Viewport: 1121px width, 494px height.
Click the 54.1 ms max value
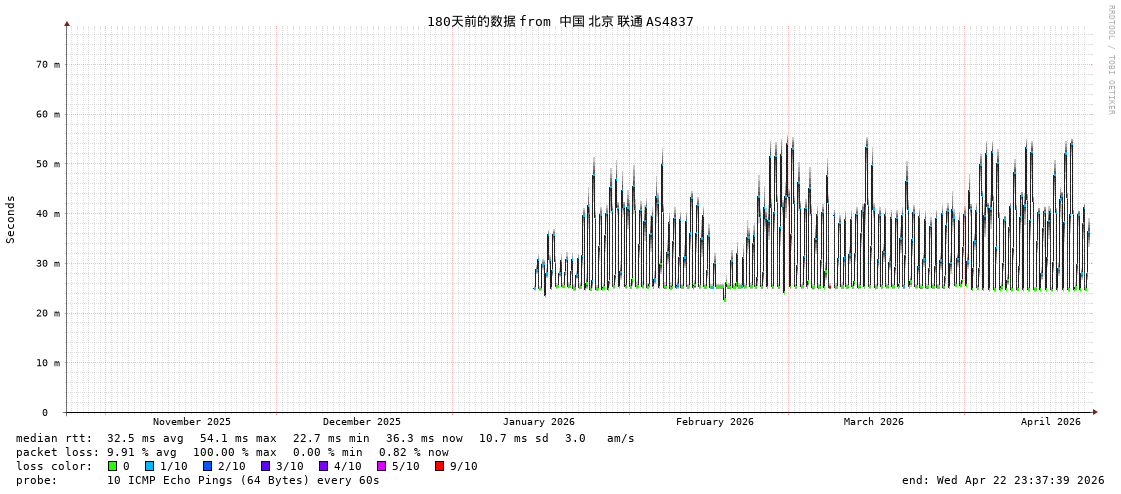[x=238, y=438]
